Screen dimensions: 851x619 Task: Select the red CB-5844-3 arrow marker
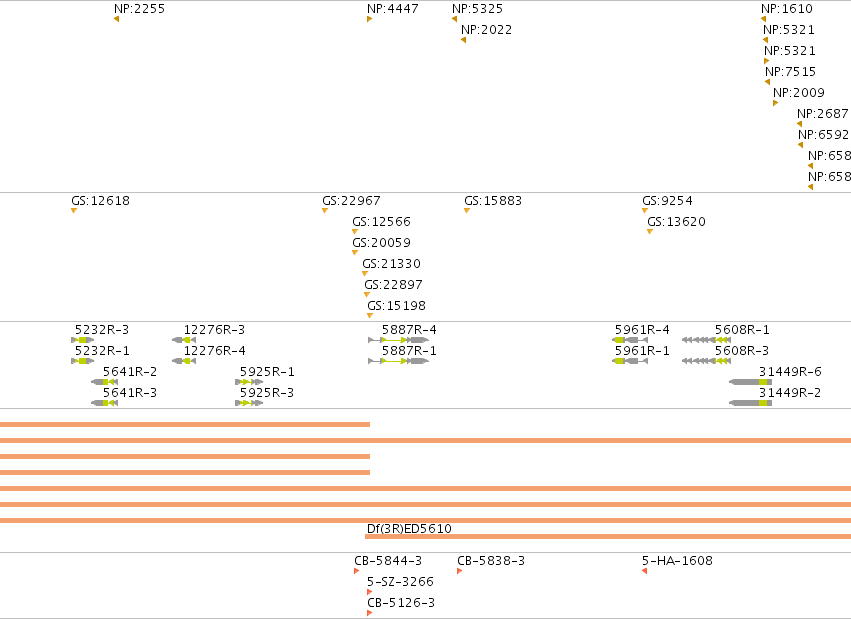[x=357, y=571]
